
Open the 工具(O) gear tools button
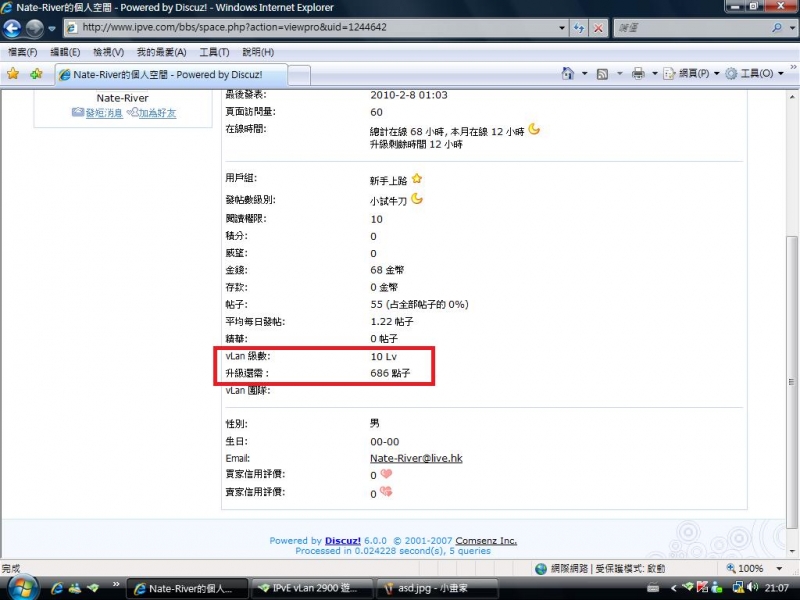(x=749, y=74)
